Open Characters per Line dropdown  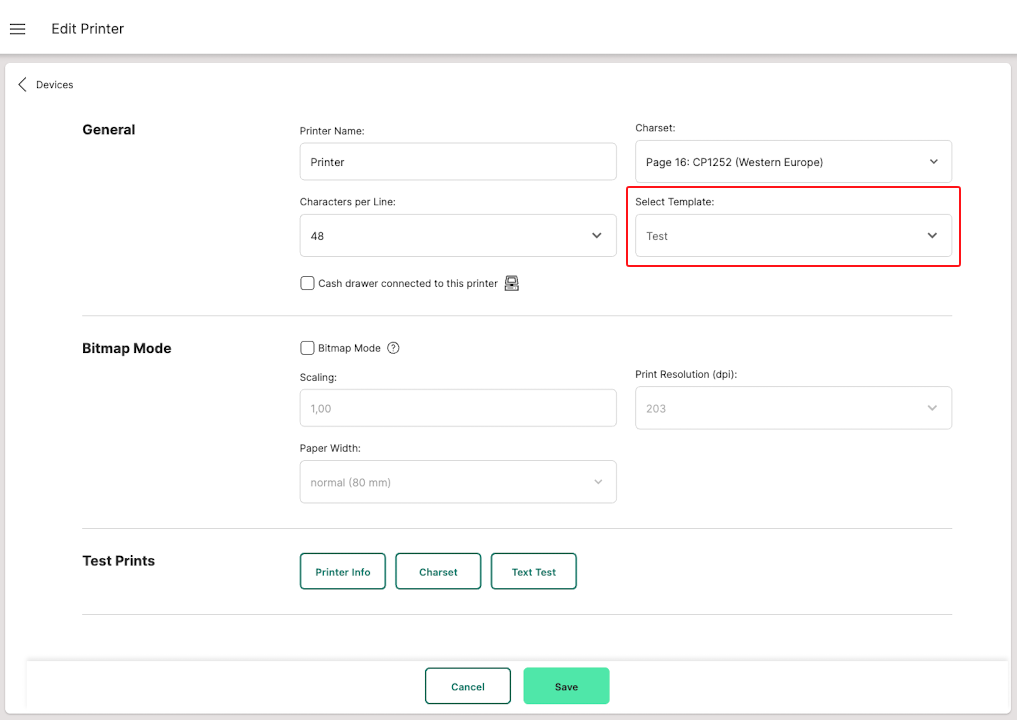click(457, 236)
